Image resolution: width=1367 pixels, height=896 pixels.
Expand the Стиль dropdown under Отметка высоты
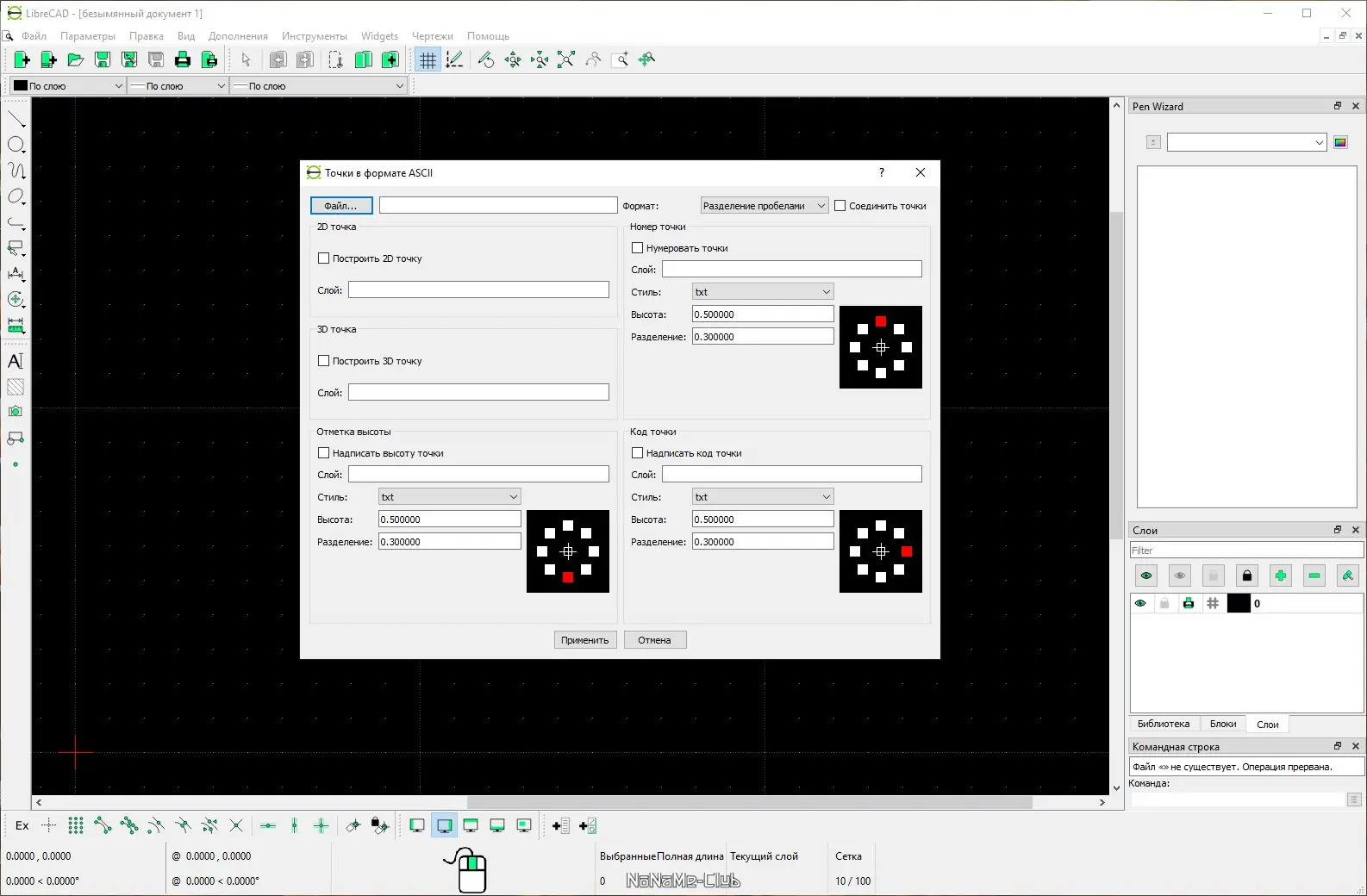(449, 497)
